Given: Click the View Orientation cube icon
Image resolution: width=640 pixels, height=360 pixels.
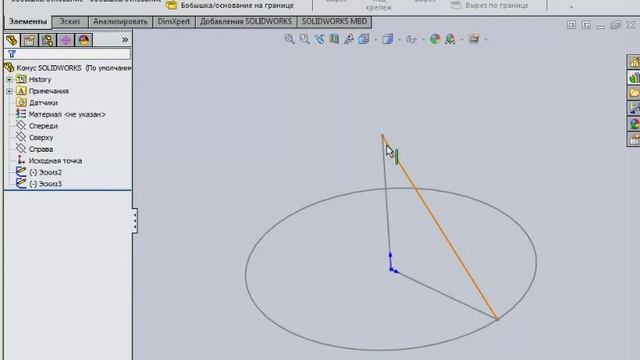Looking at the screenshot, I should [364, 39].
